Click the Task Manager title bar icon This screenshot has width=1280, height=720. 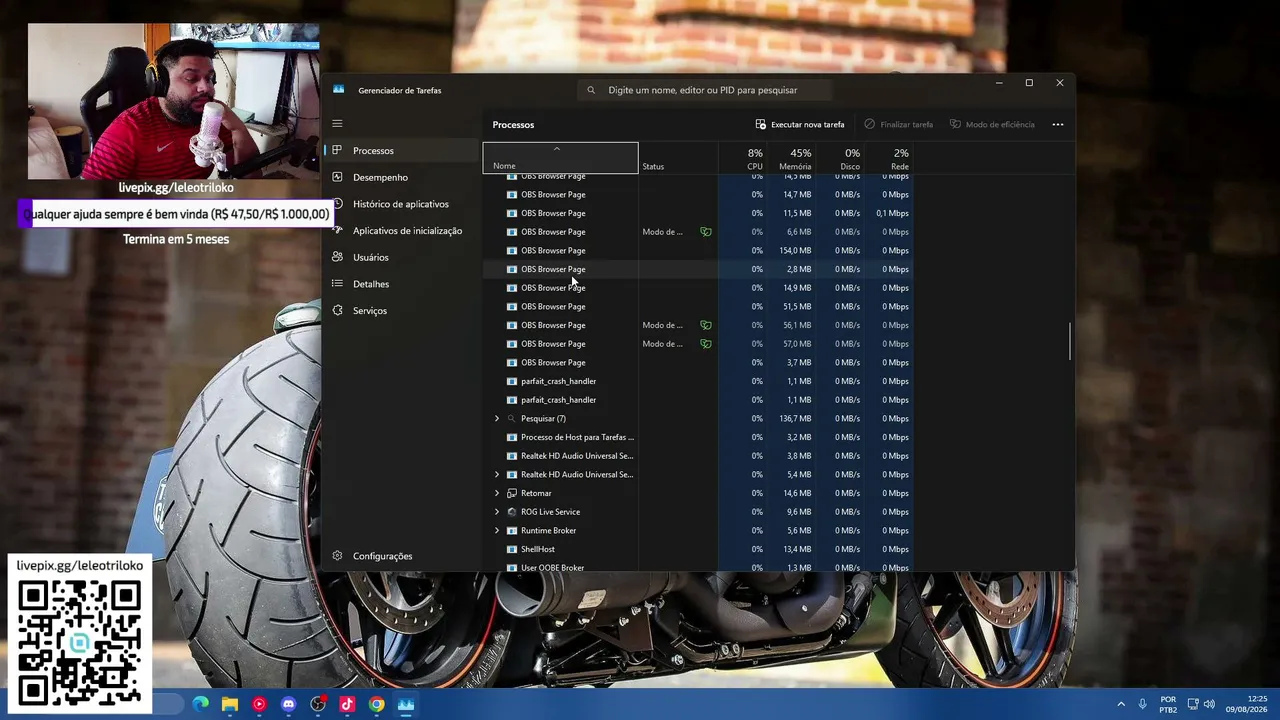point(338,90)
